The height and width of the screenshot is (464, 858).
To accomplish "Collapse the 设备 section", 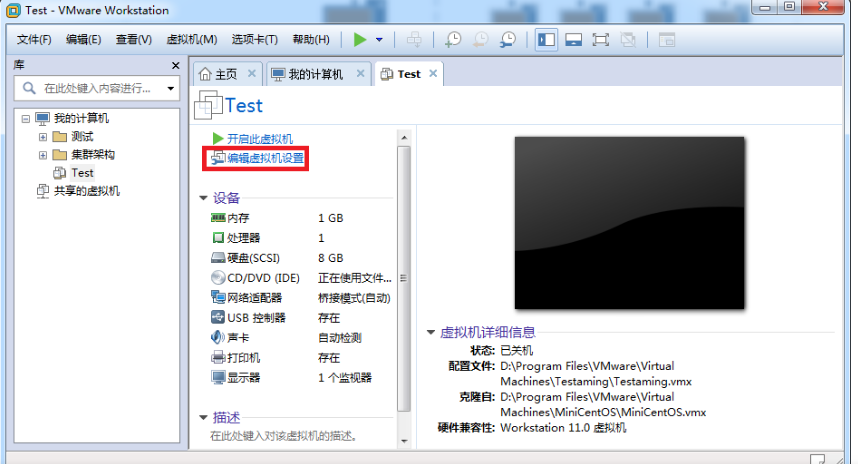I will [x=203, y=198].
